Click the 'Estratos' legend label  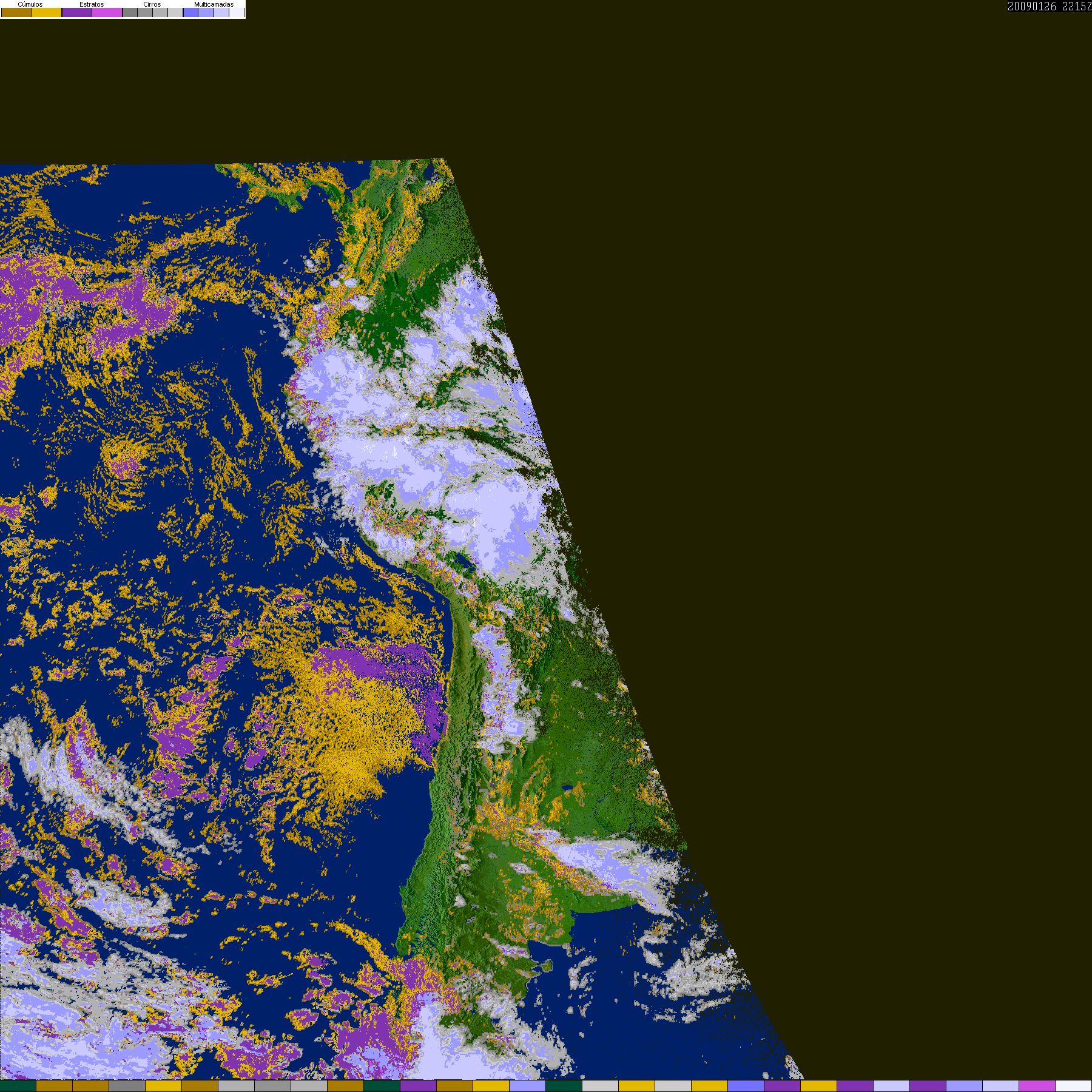(x=92, y=4)
